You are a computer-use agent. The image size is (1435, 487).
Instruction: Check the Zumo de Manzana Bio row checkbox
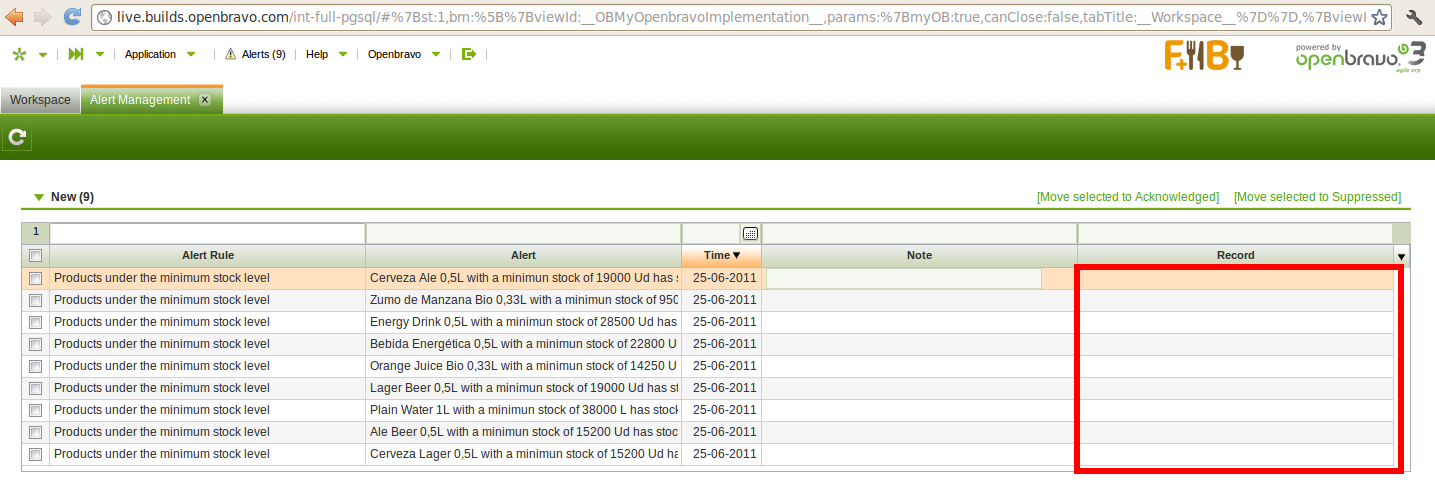(35, 300)
